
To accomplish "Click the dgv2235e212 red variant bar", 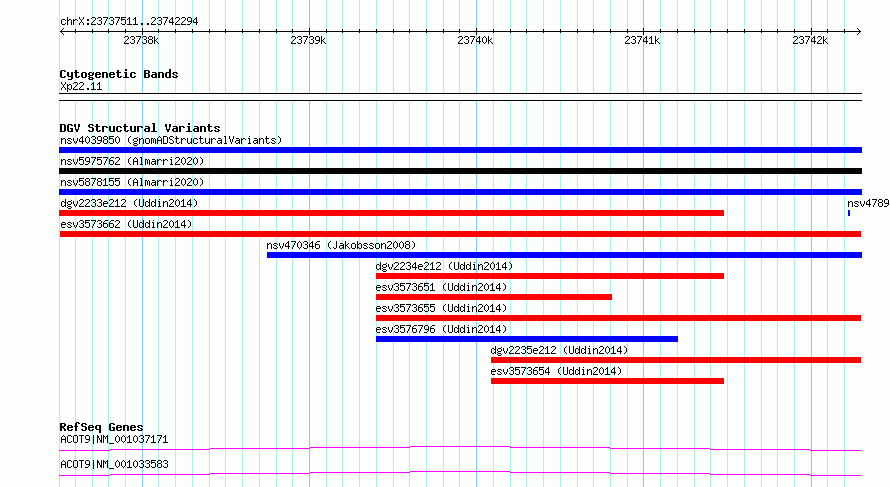I will click(x=676, y=360).
